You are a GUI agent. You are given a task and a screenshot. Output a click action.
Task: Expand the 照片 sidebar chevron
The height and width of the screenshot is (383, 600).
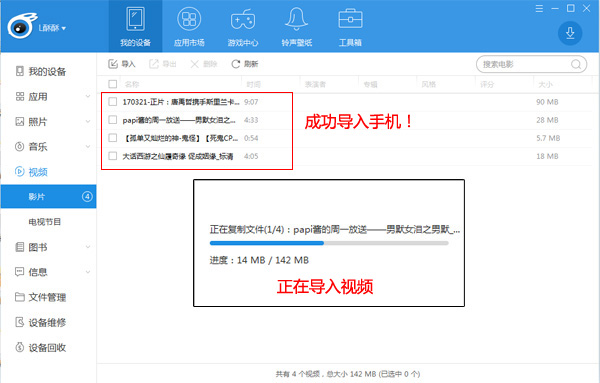(88, 122)
